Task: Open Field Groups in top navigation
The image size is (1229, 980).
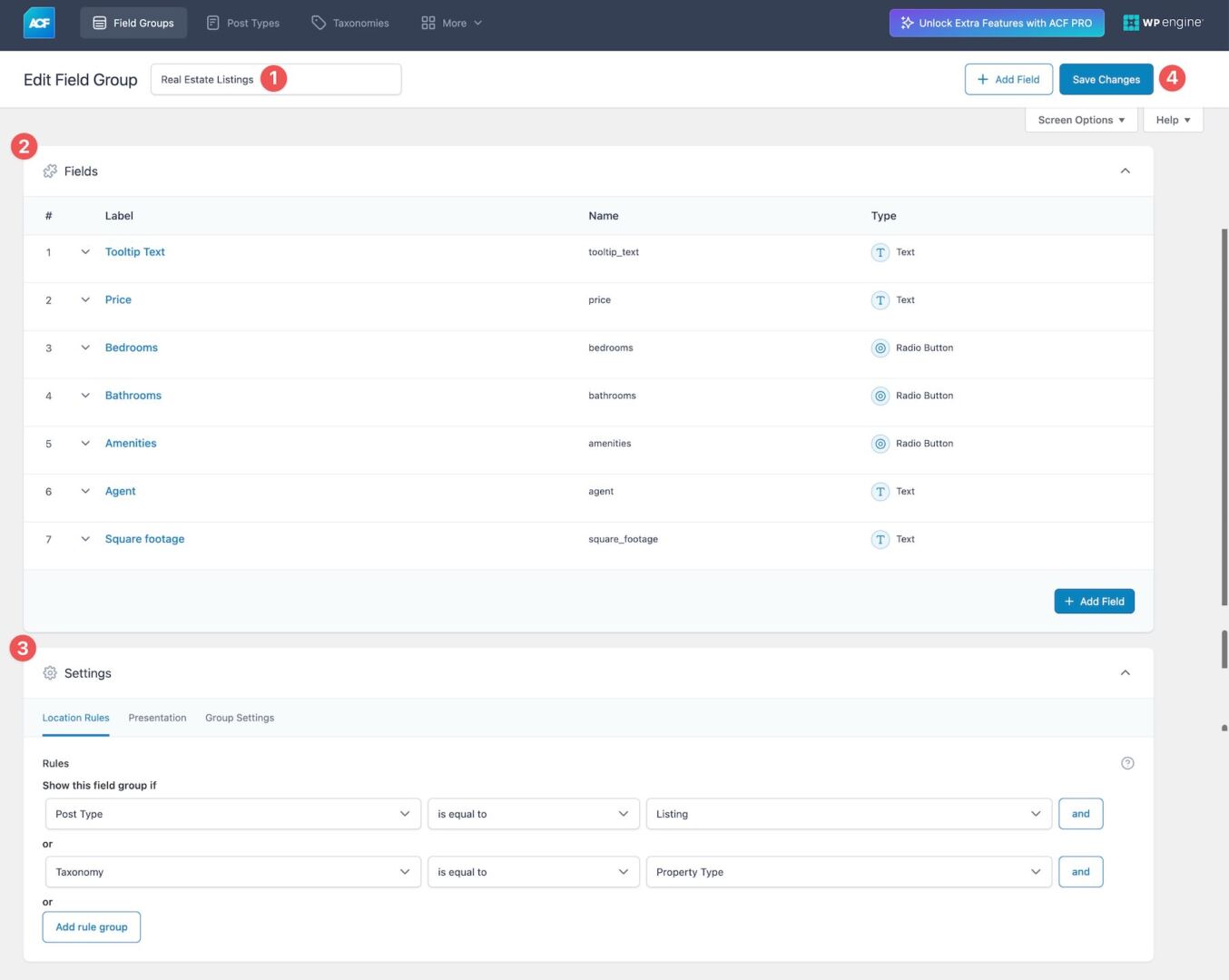Action: point(133,23)
